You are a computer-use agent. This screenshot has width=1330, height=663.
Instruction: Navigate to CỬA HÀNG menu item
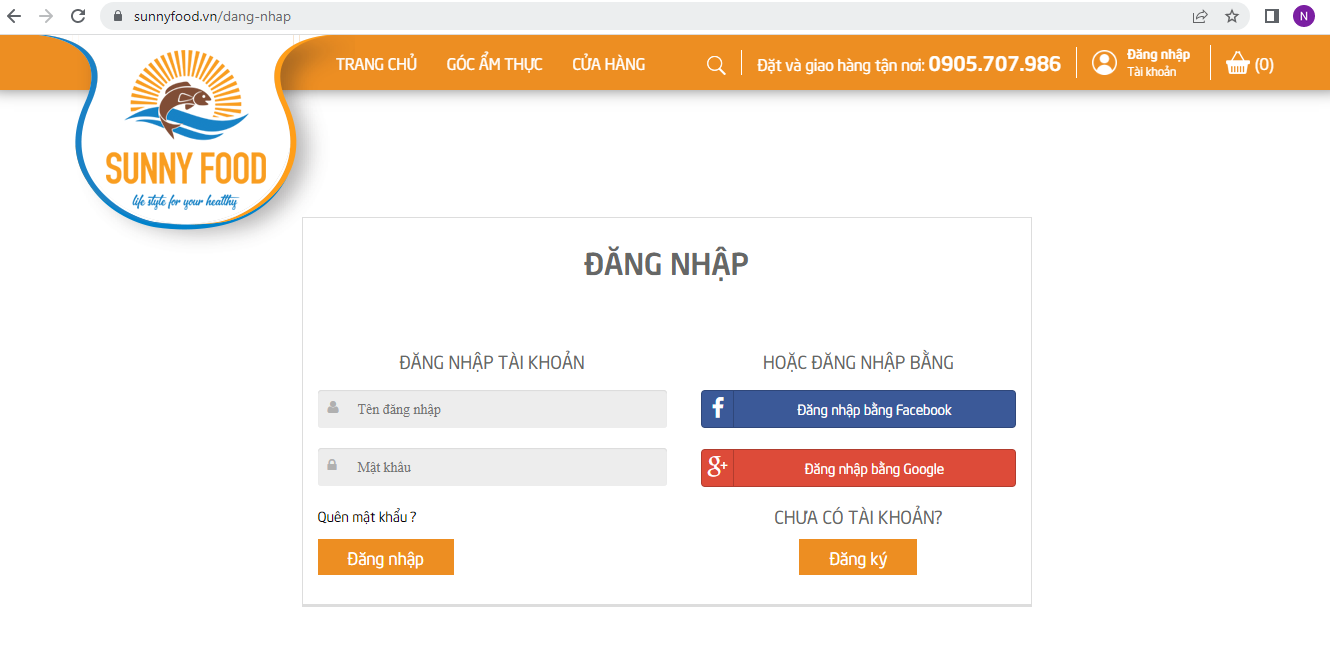coord(608,64)
